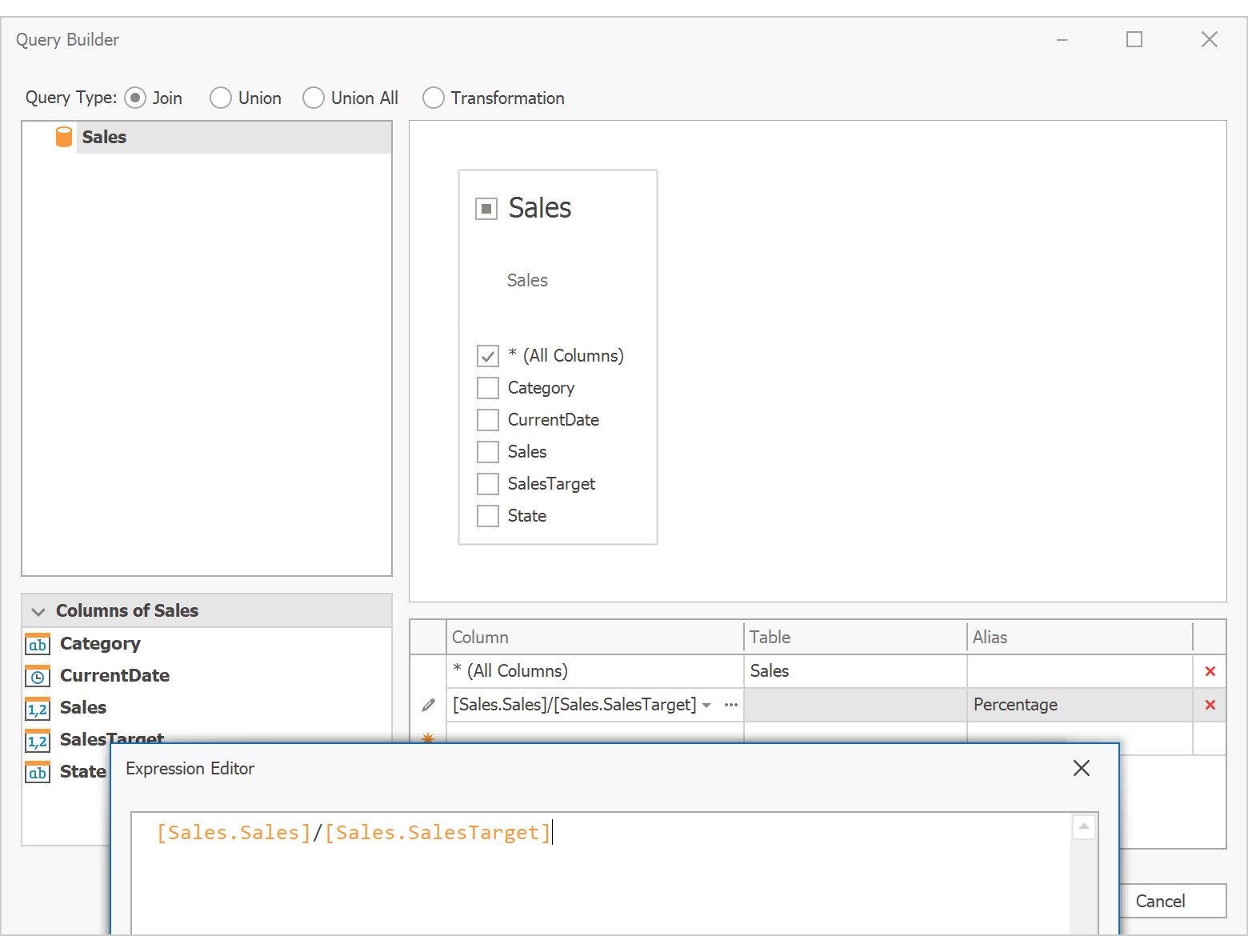Select the Union query type radio button

[x=219, y=97]
